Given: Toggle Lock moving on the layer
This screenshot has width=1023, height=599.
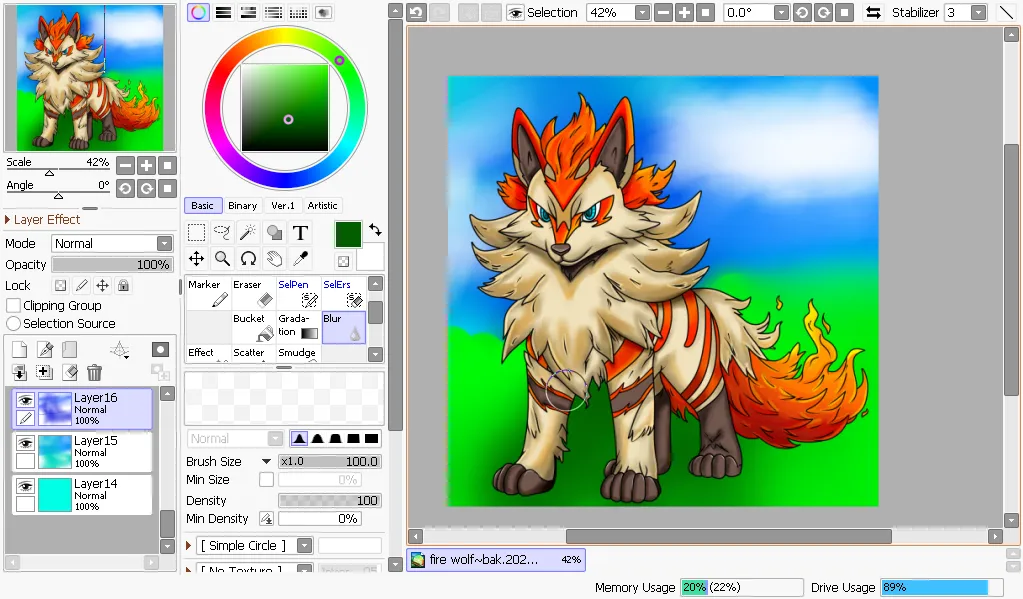Looking at the screenshot, I should click(x=102, y=285).
